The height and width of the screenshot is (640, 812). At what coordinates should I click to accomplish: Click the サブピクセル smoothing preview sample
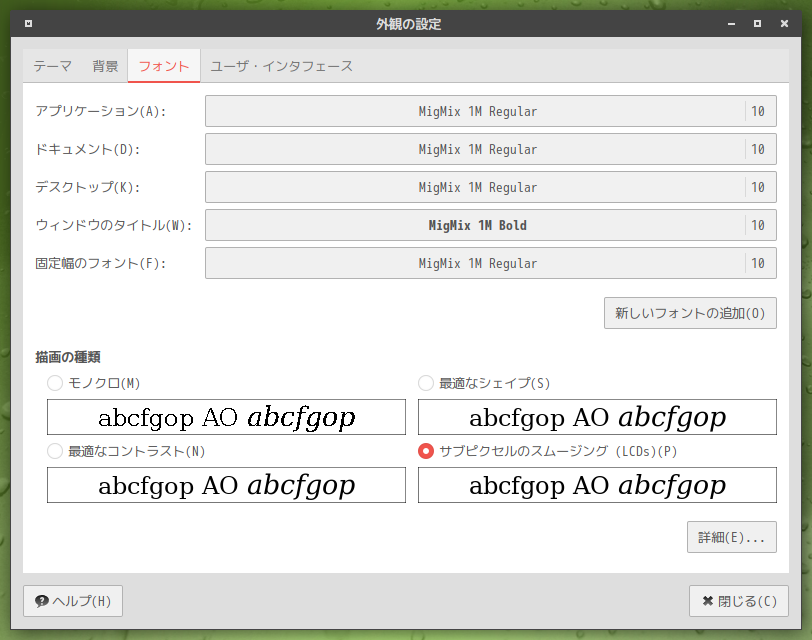point(597,485)
